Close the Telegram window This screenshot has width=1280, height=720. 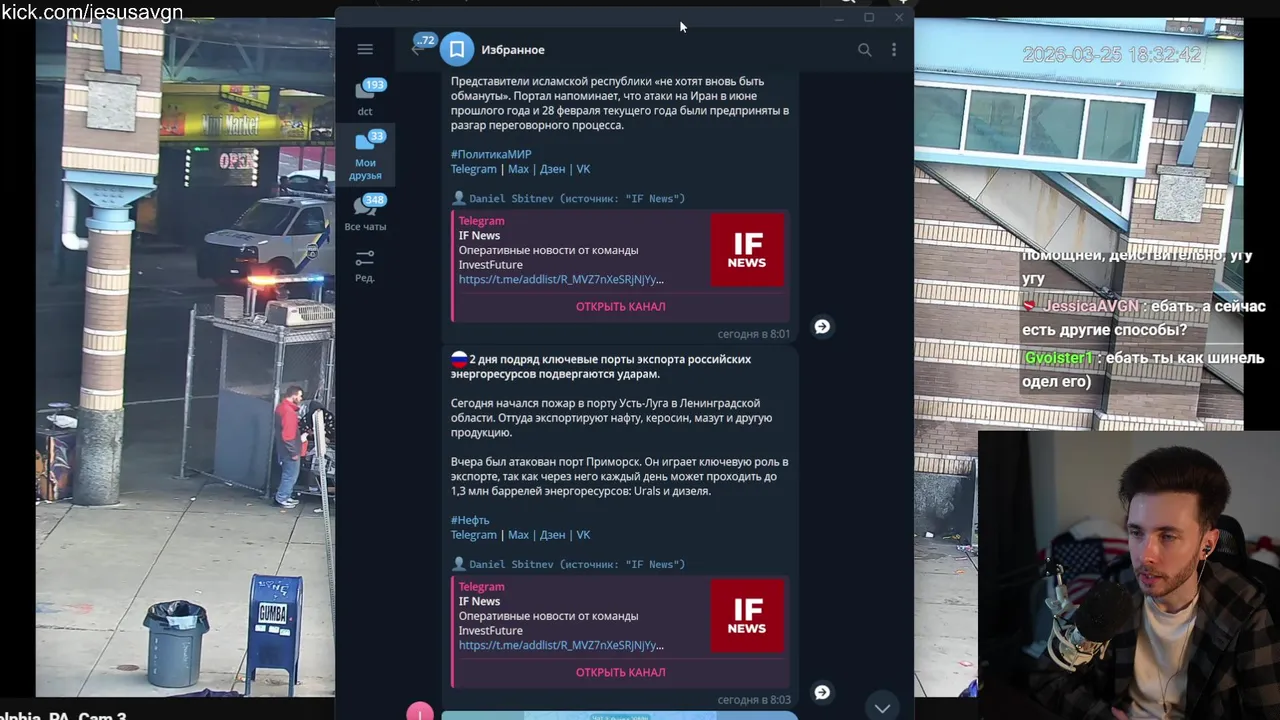click(x=898, y=18)
